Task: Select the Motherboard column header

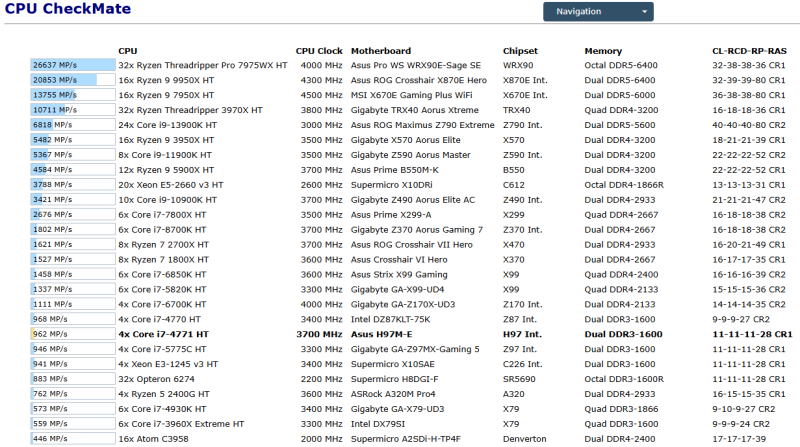Action: pos(381,51)
